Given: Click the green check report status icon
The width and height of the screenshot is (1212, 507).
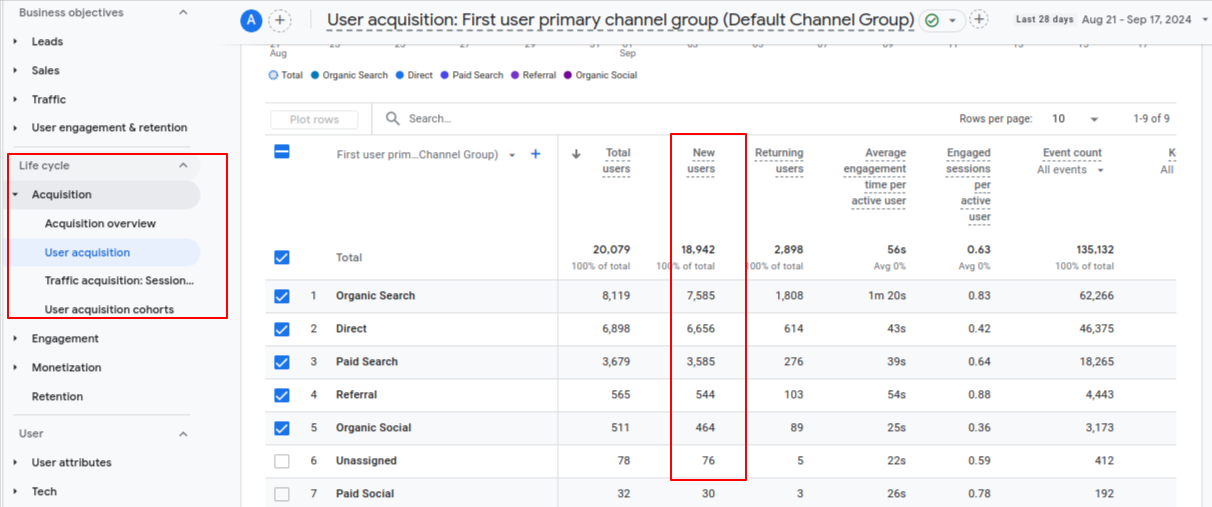Looking at the screenshot, I should [x=933, y=20].
